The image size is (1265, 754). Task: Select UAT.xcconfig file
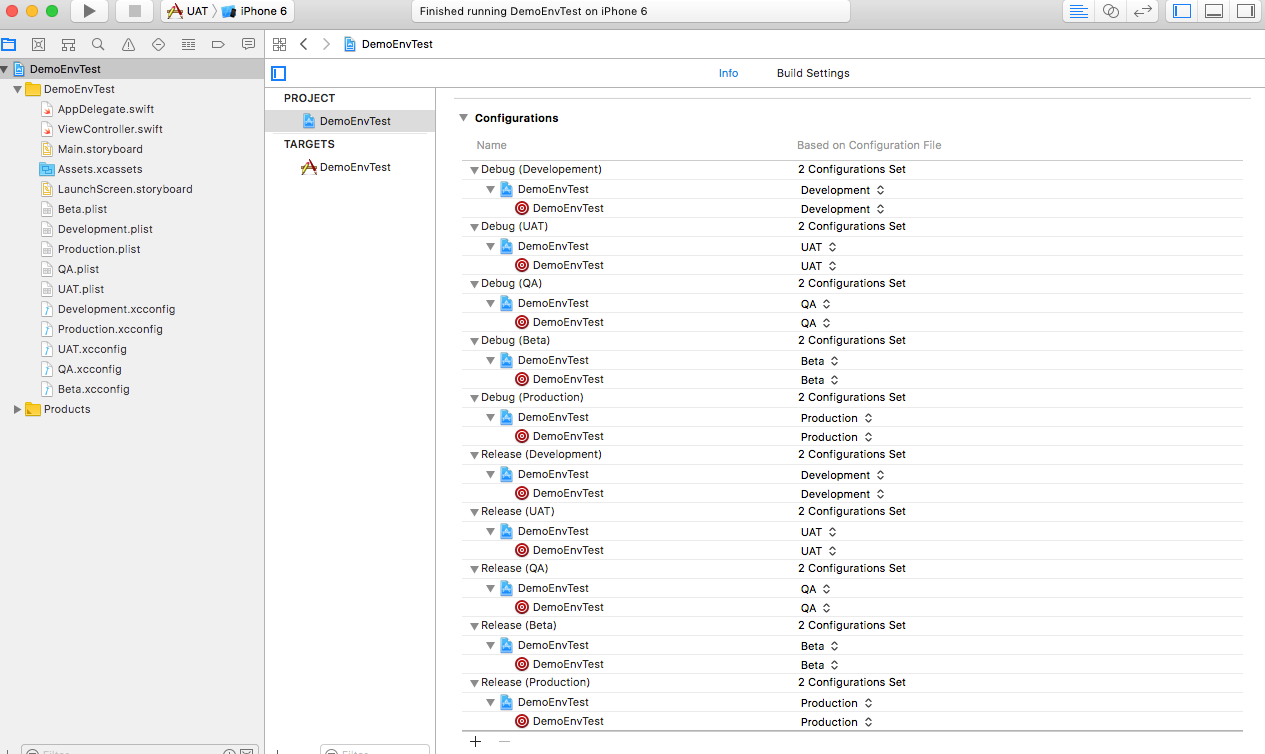(x=92, y=349)
